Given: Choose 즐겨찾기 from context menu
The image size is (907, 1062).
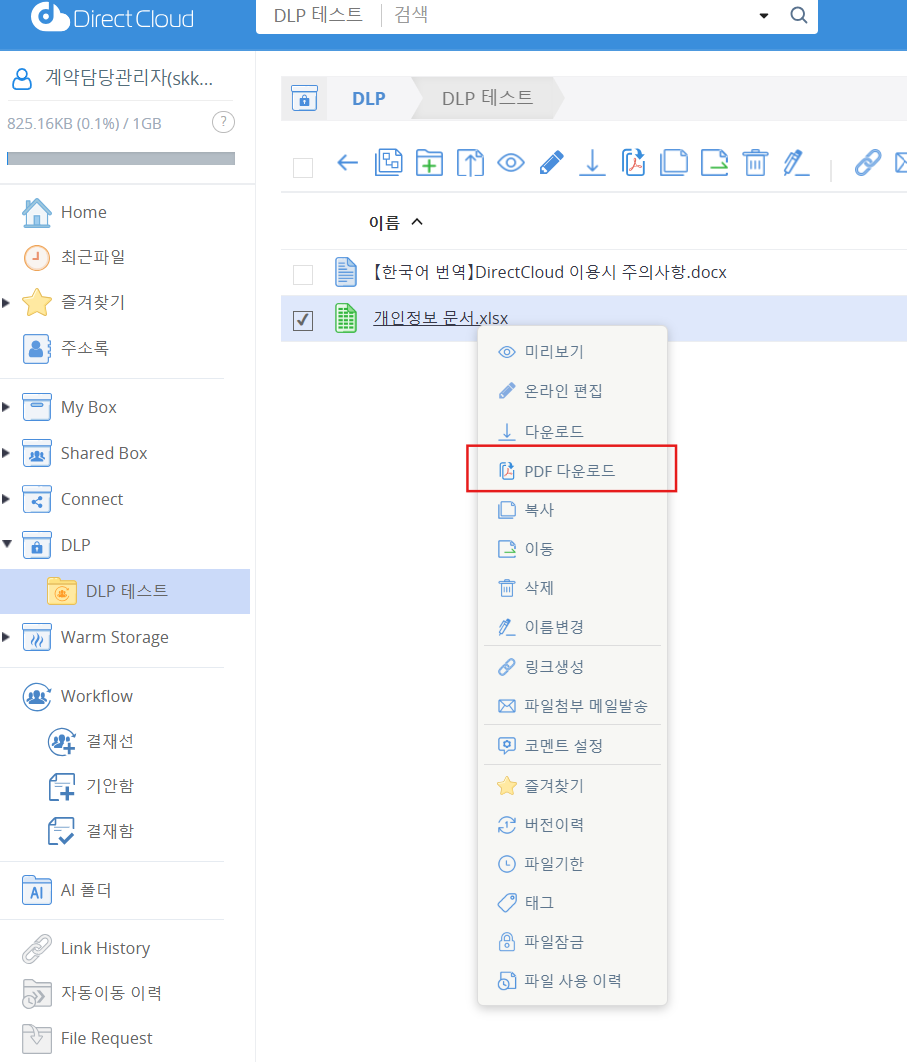Looking at the screenshot, I should pos(572,786).
